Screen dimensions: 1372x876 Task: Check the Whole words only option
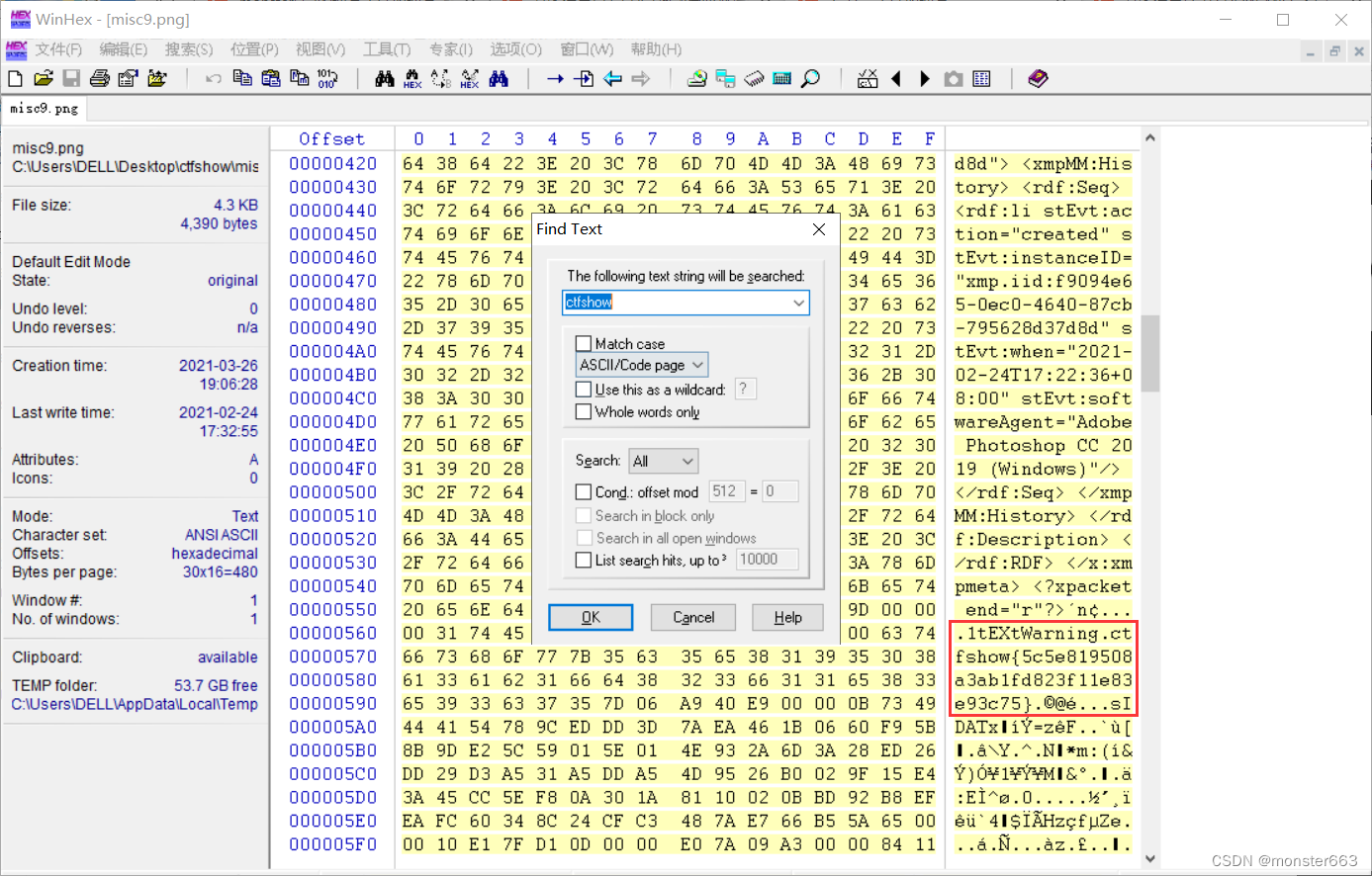tap(584, 412)
